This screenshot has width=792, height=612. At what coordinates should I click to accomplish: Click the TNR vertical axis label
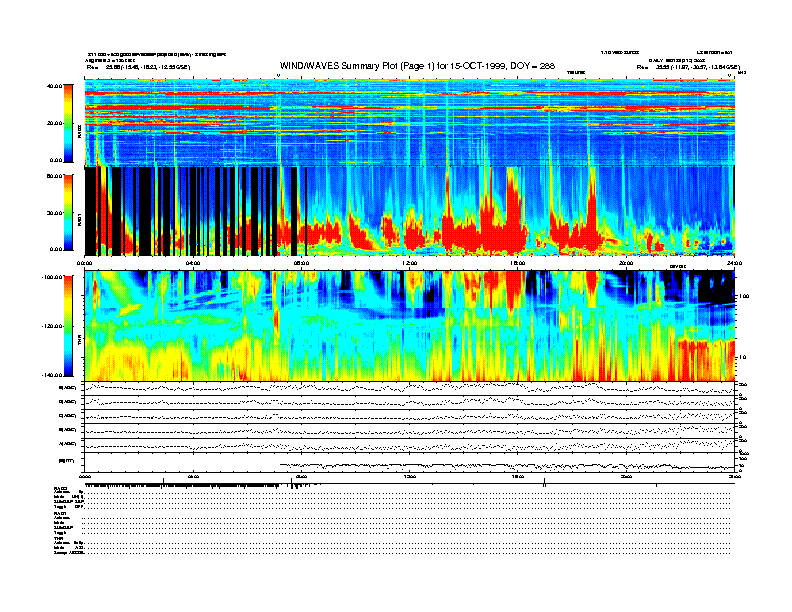[x=79, y=342]
